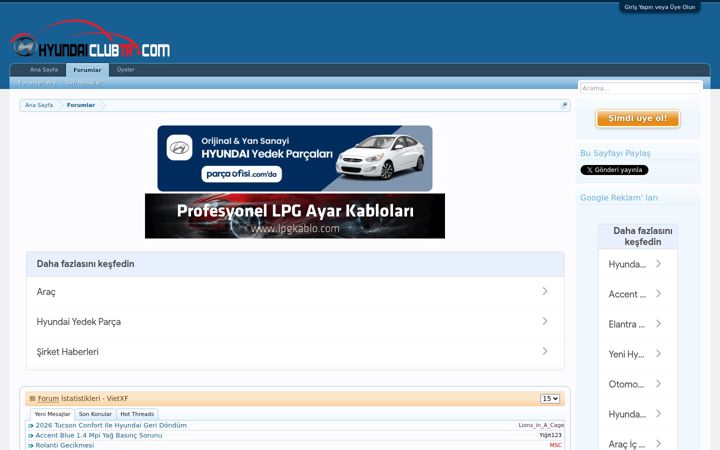Click arrow icon beside Rolanti Gecikmesi thread
This screenshot has height=450, width=720.
point(30,445)
